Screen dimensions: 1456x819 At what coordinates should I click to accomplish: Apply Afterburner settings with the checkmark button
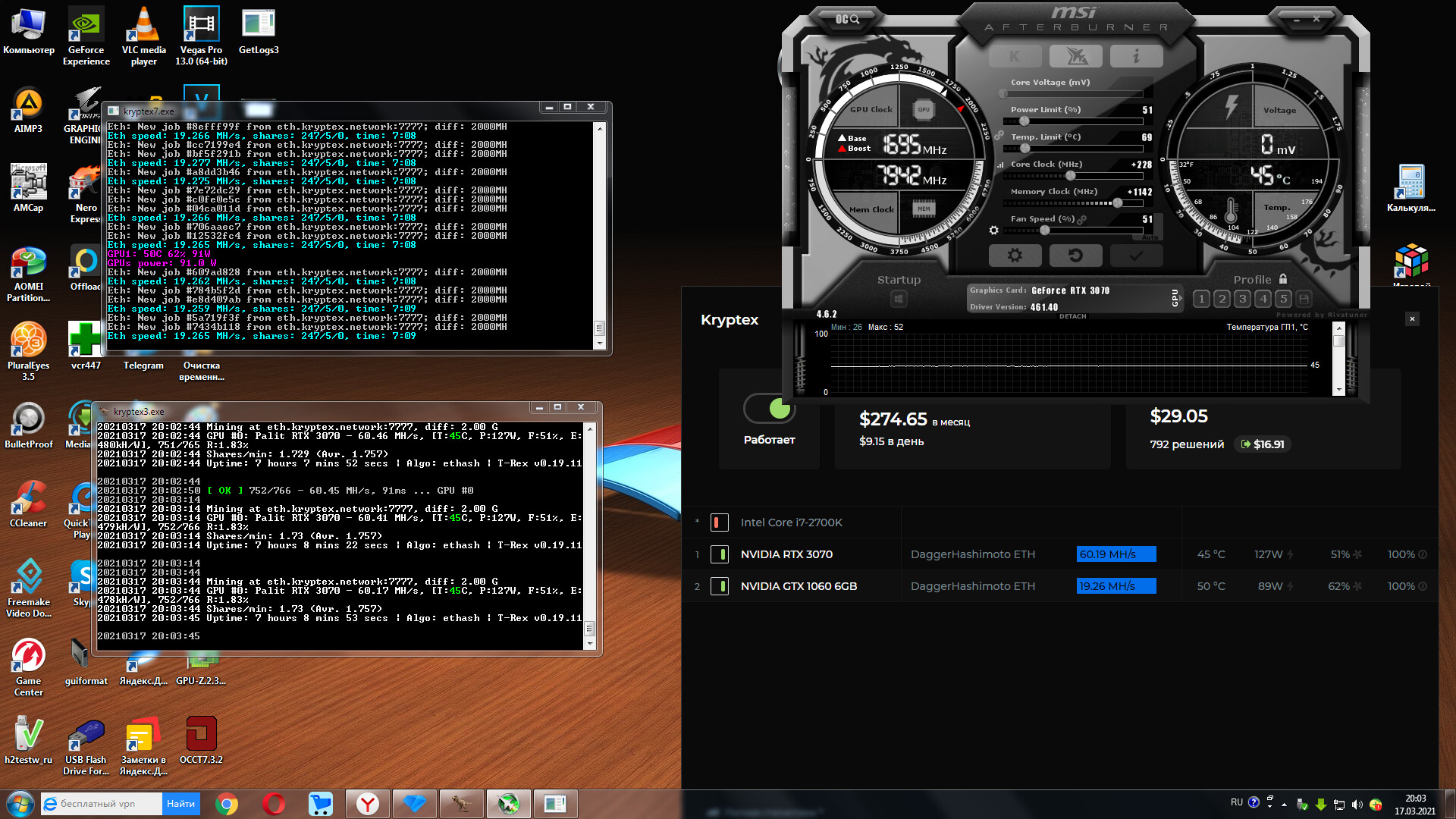(x=1136, y=256)
